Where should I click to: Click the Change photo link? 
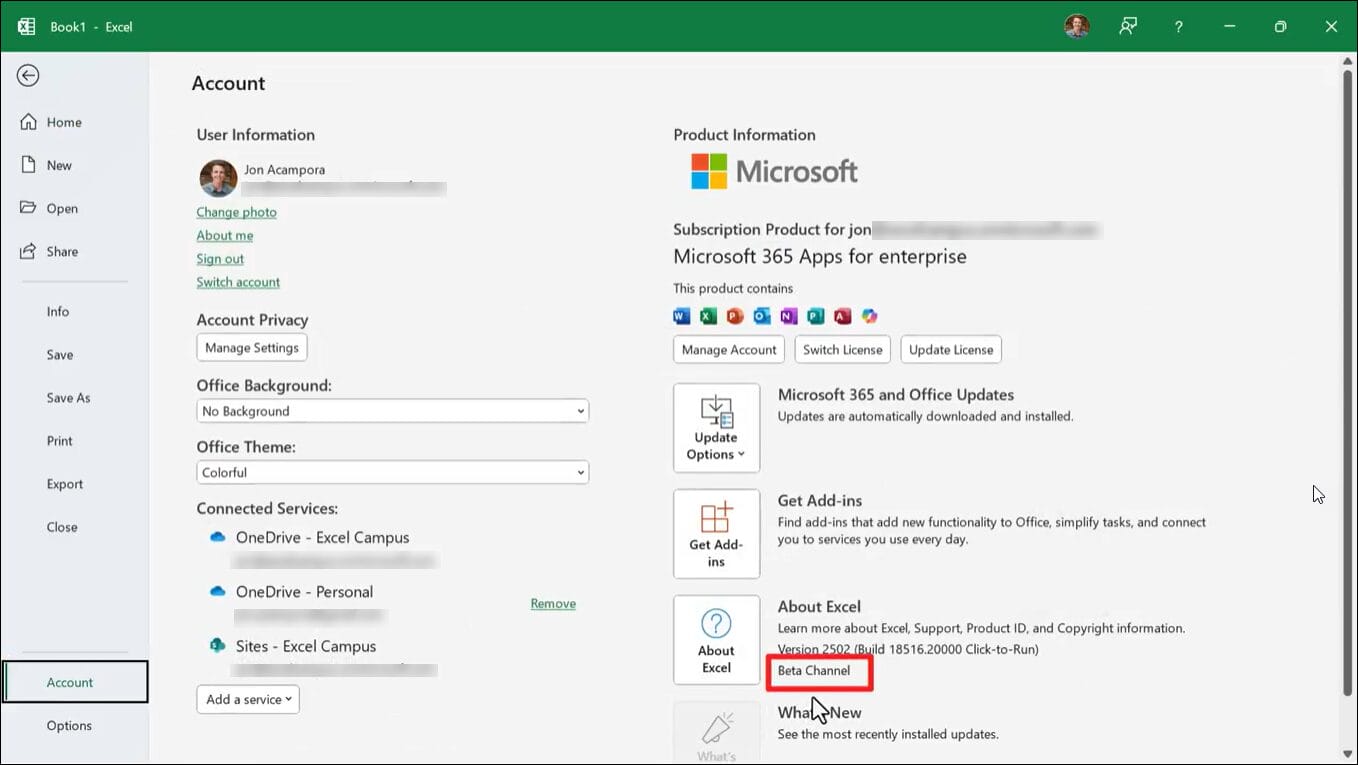(236, 212)
